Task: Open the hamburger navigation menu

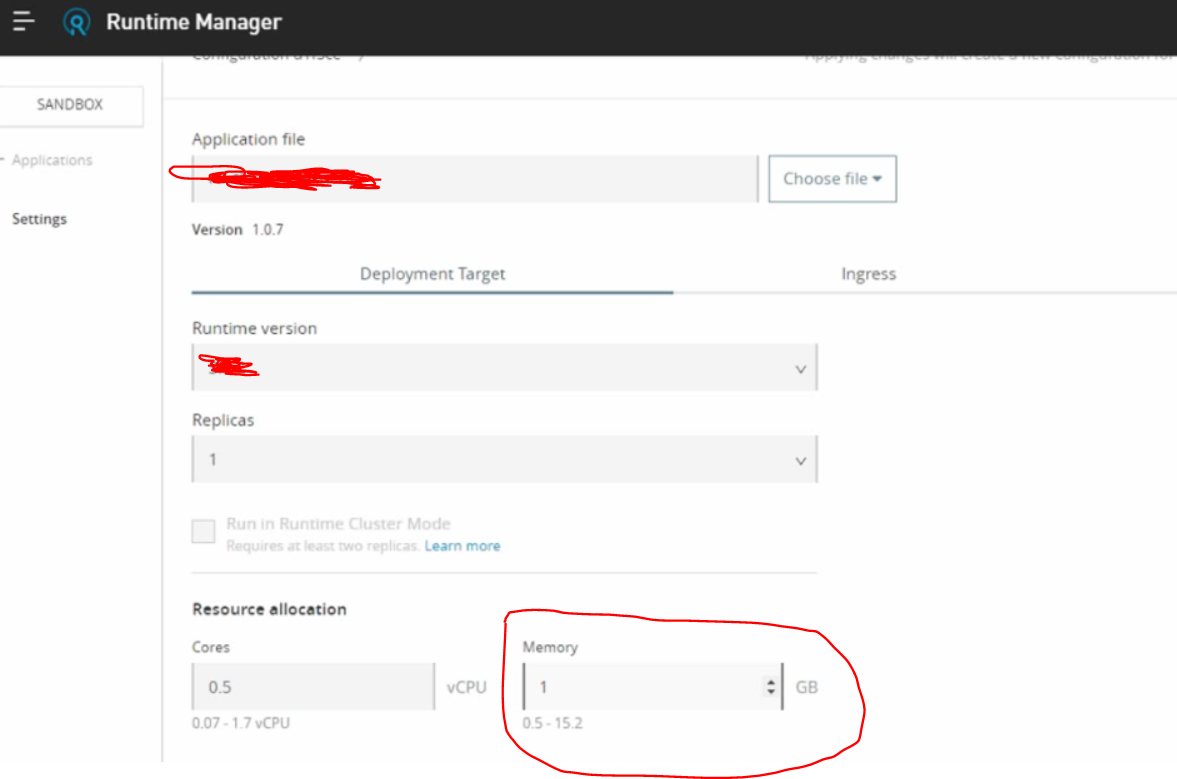Action: [23, 22]
